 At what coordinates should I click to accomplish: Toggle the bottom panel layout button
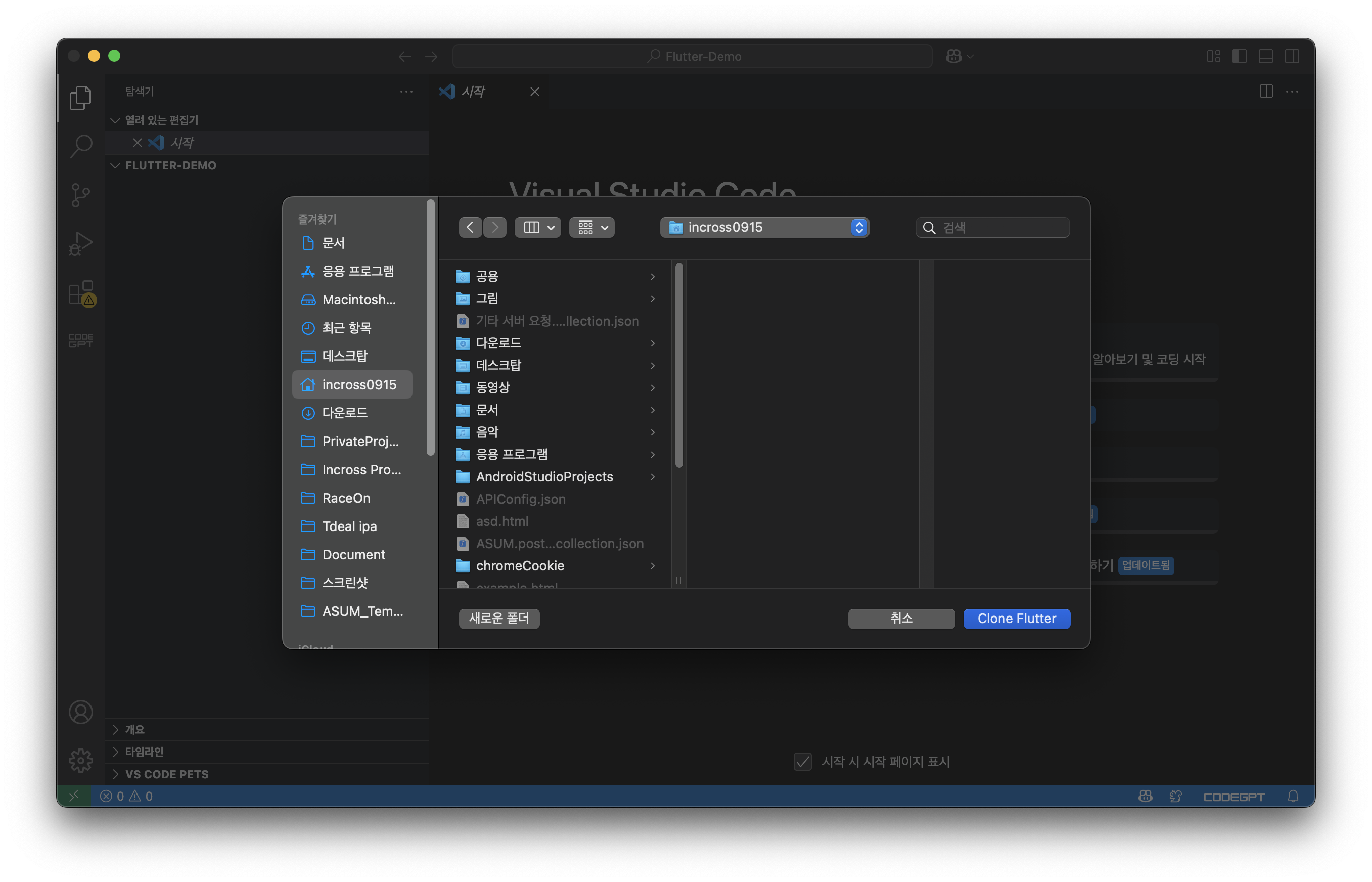click(x=1265, y=56)
